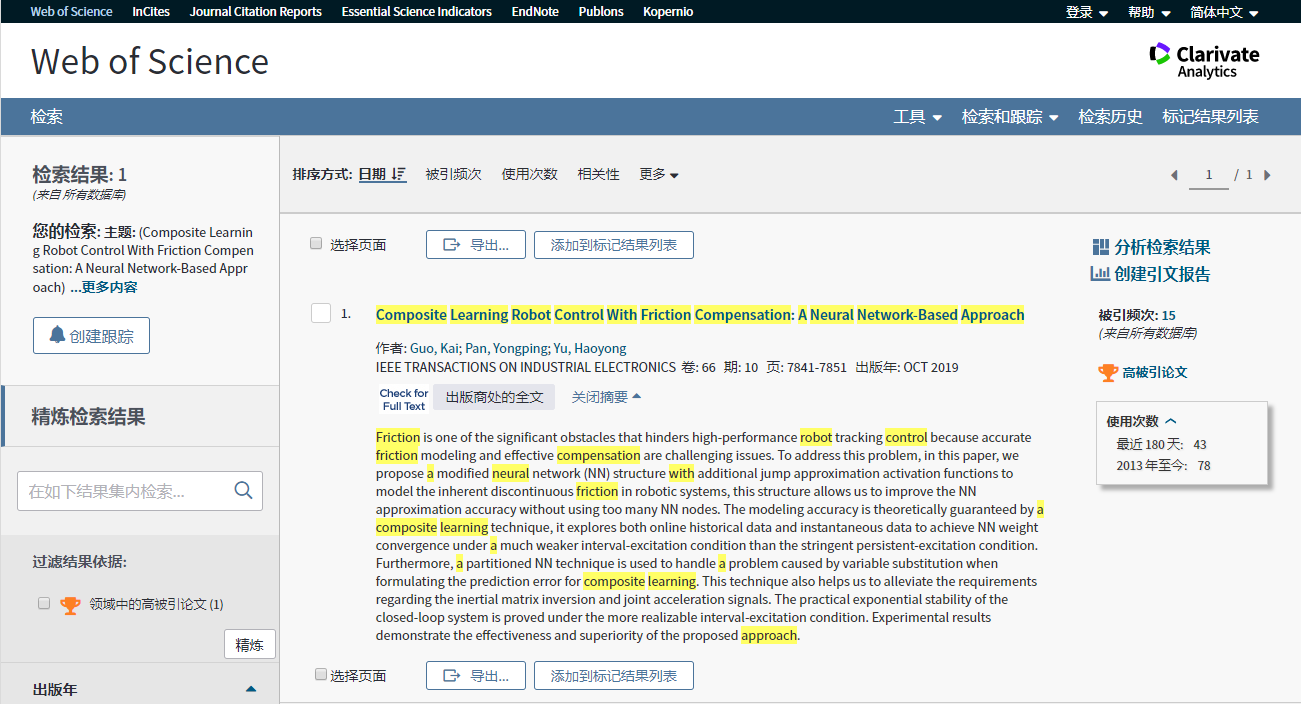The height and width of the screenshot is (704, 1301).
Task: Open 检索历史 in the navigation bar
Action: tap(1110, 117)
